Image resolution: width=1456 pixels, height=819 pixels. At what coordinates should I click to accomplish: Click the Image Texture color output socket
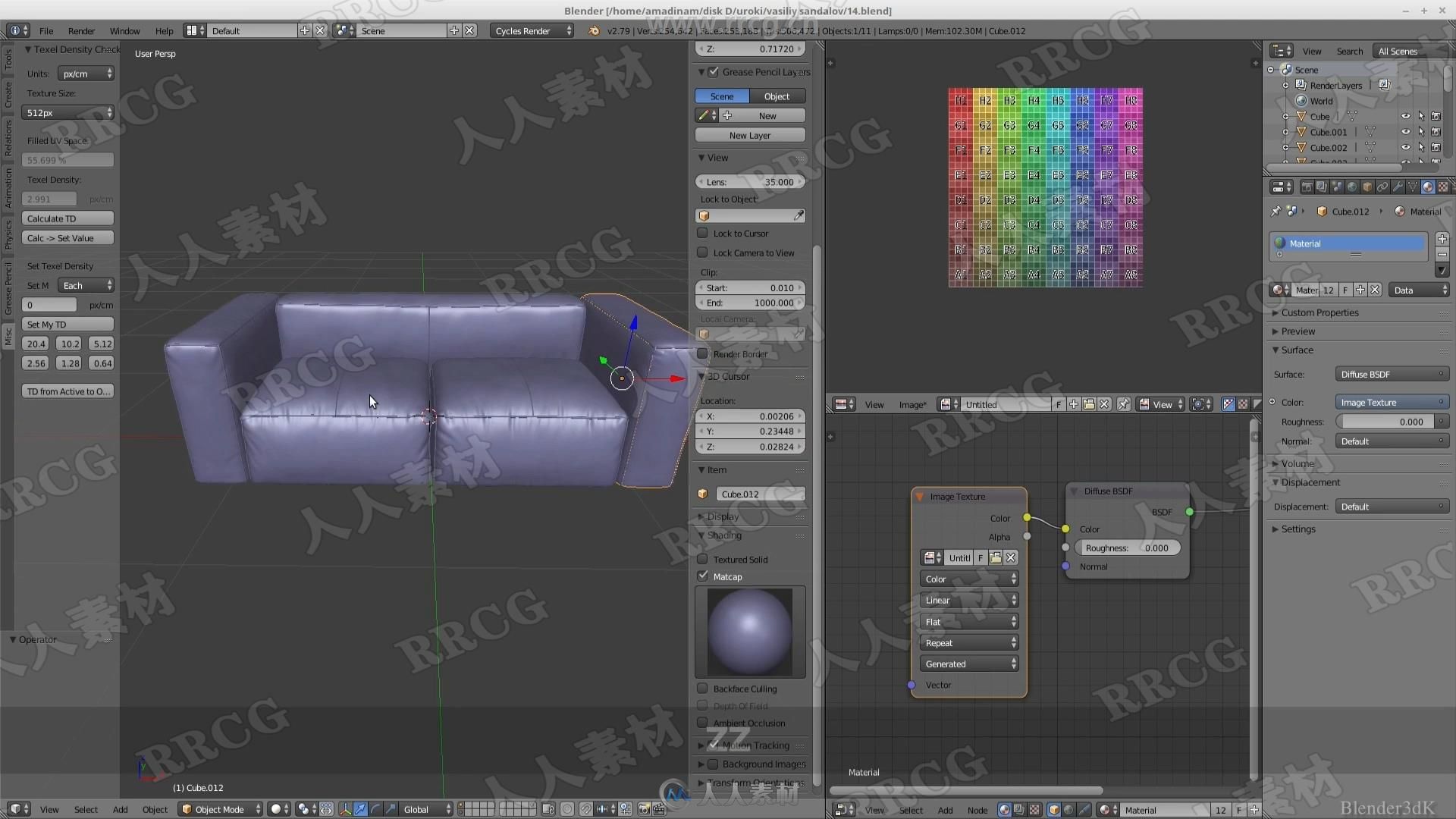[1026, 517]
